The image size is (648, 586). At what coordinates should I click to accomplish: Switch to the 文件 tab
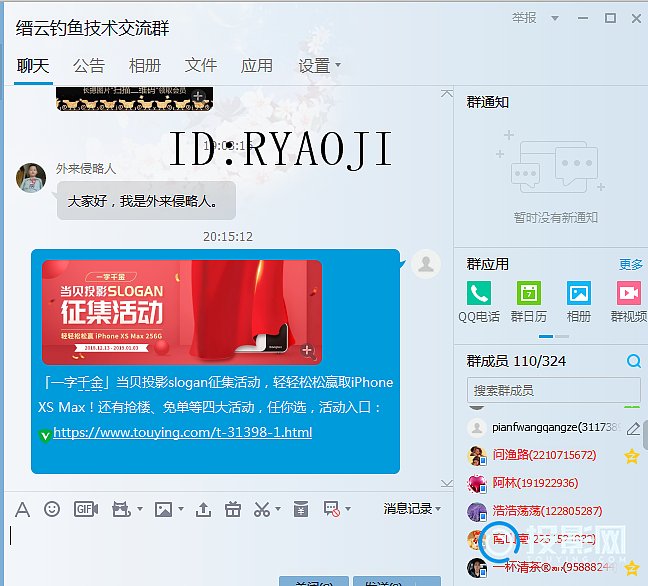click(201, 65)
